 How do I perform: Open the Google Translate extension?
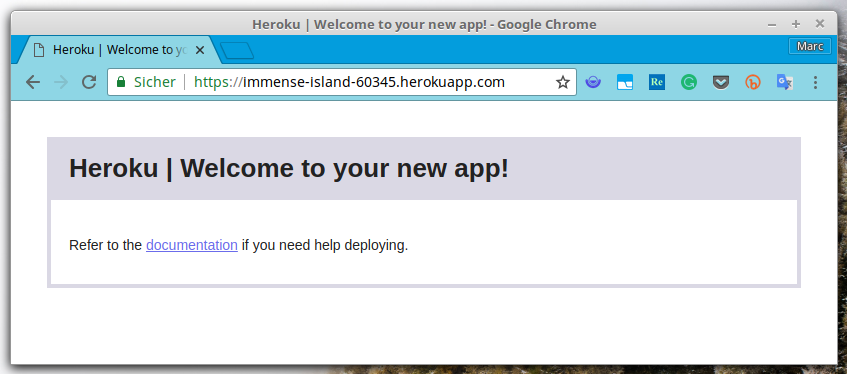pos(784,82)
